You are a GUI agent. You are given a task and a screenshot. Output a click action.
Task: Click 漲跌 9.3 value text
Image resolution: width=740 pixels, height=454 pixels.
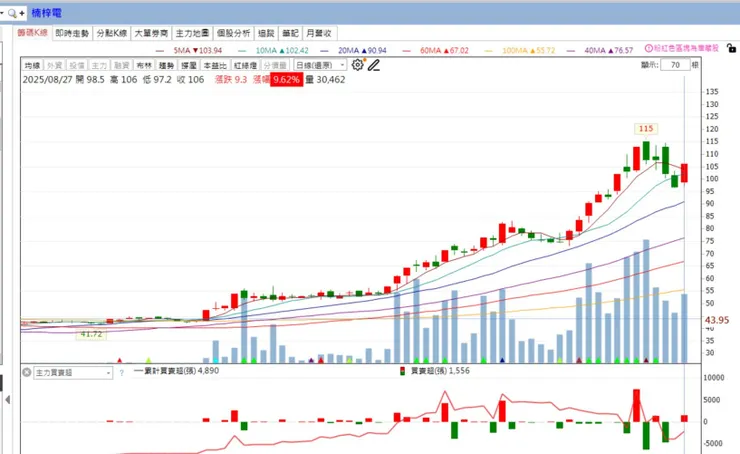click(x=231, y=79)
